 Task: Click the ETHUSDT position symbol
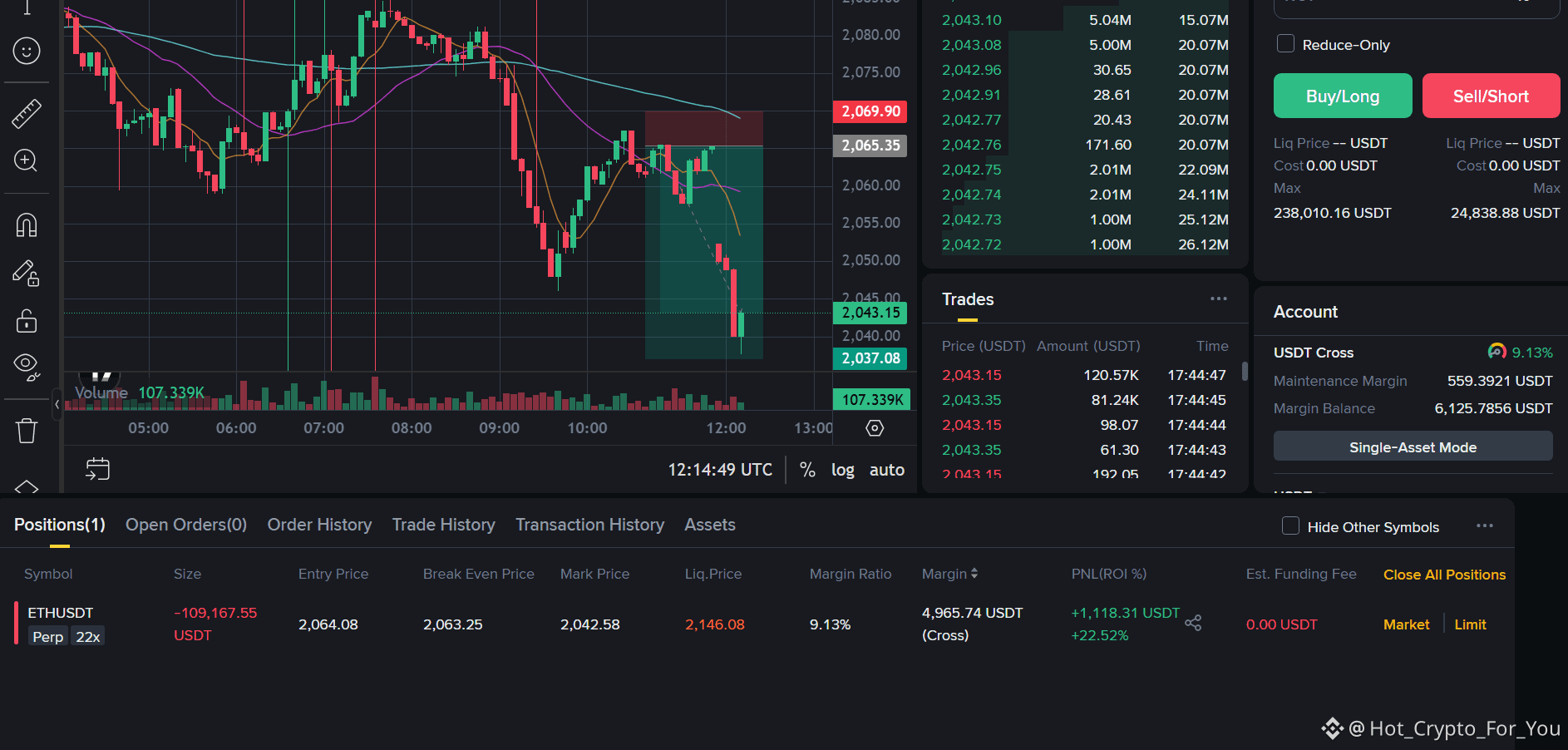pyautogui.click(x=61, y=613)
